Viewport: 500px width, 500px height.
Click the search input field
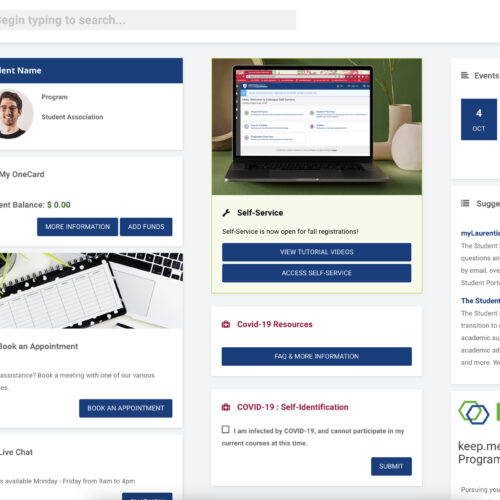147,20
